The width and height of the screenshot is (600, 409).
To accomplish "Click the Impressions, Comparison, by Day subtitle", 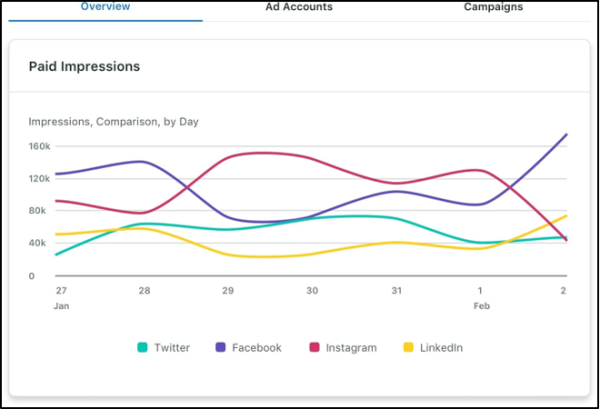I will pyautogui.click(x=114, y=122).
